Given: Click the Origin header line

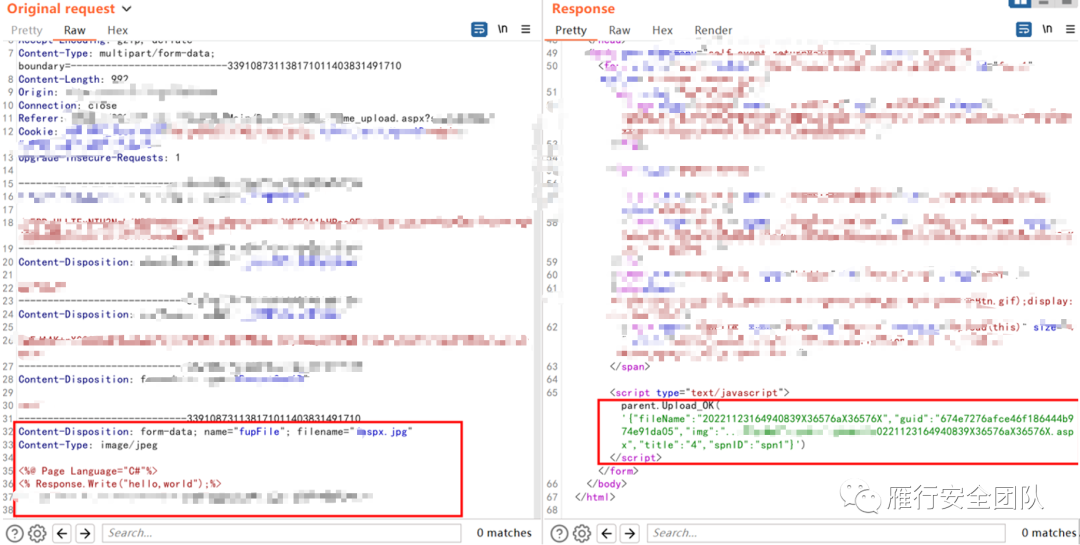Looking at the screenshot, I should [x=117, y=92].
